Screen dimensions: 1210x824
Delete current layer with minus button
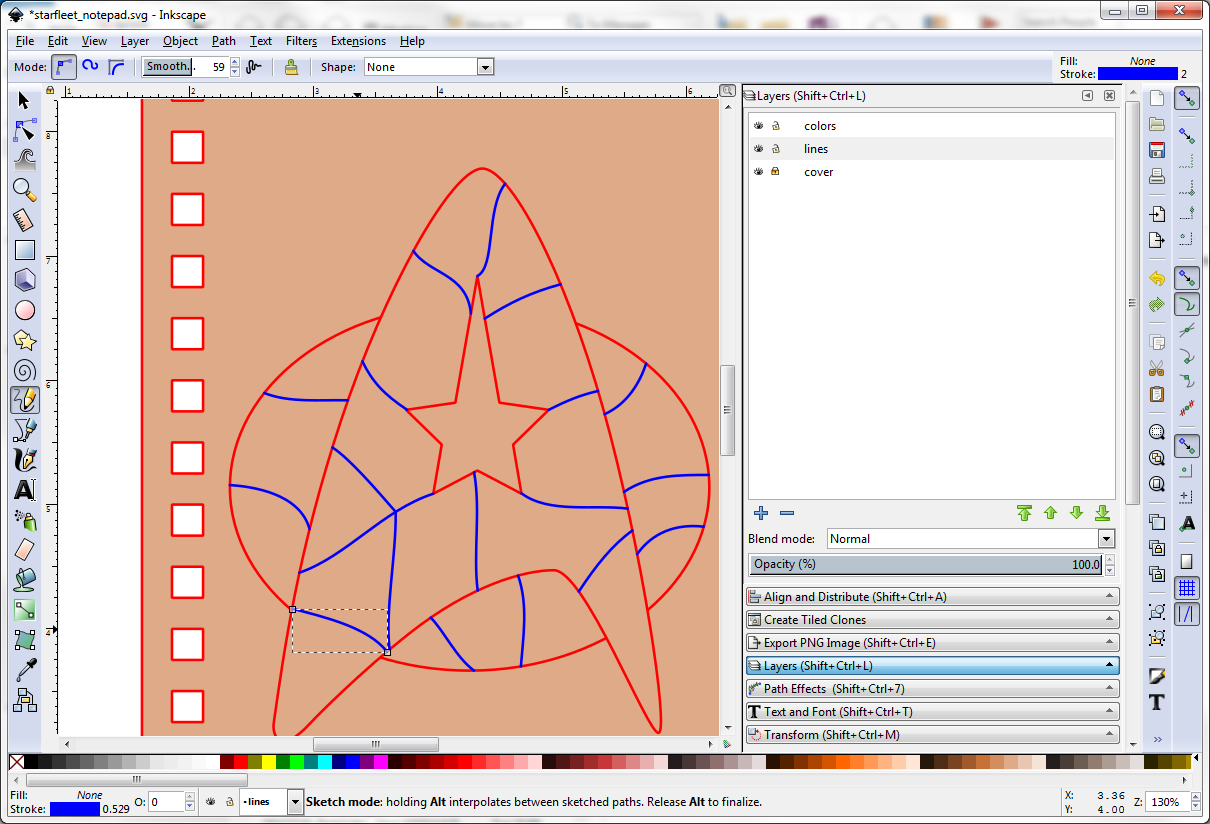pyautogui.click(x=787, y=513)
